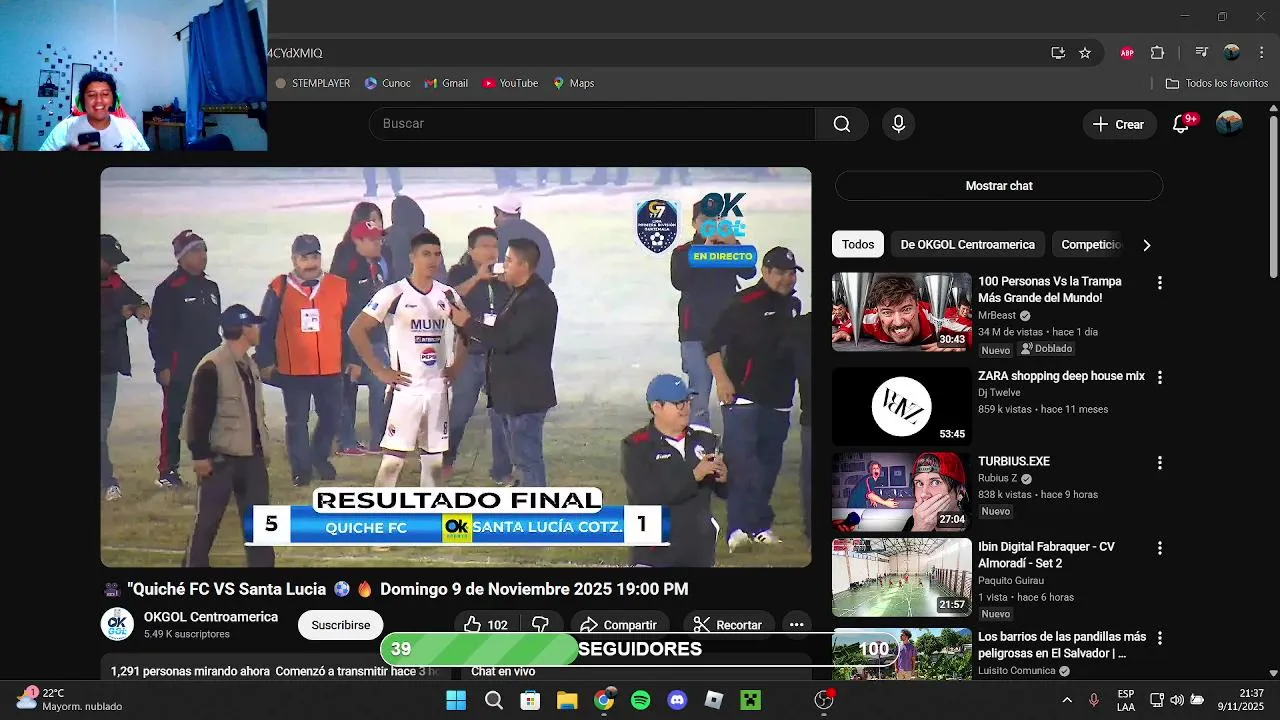Open the TURBIUS.EXE video thumbnail

pyautogui.click(x=901, y=492)
